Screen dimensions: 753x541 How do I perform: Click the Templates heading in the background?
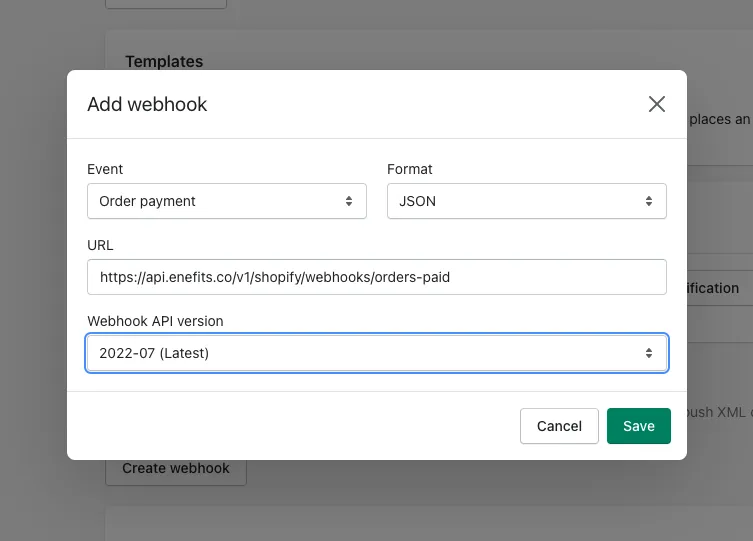pos(164,61)
